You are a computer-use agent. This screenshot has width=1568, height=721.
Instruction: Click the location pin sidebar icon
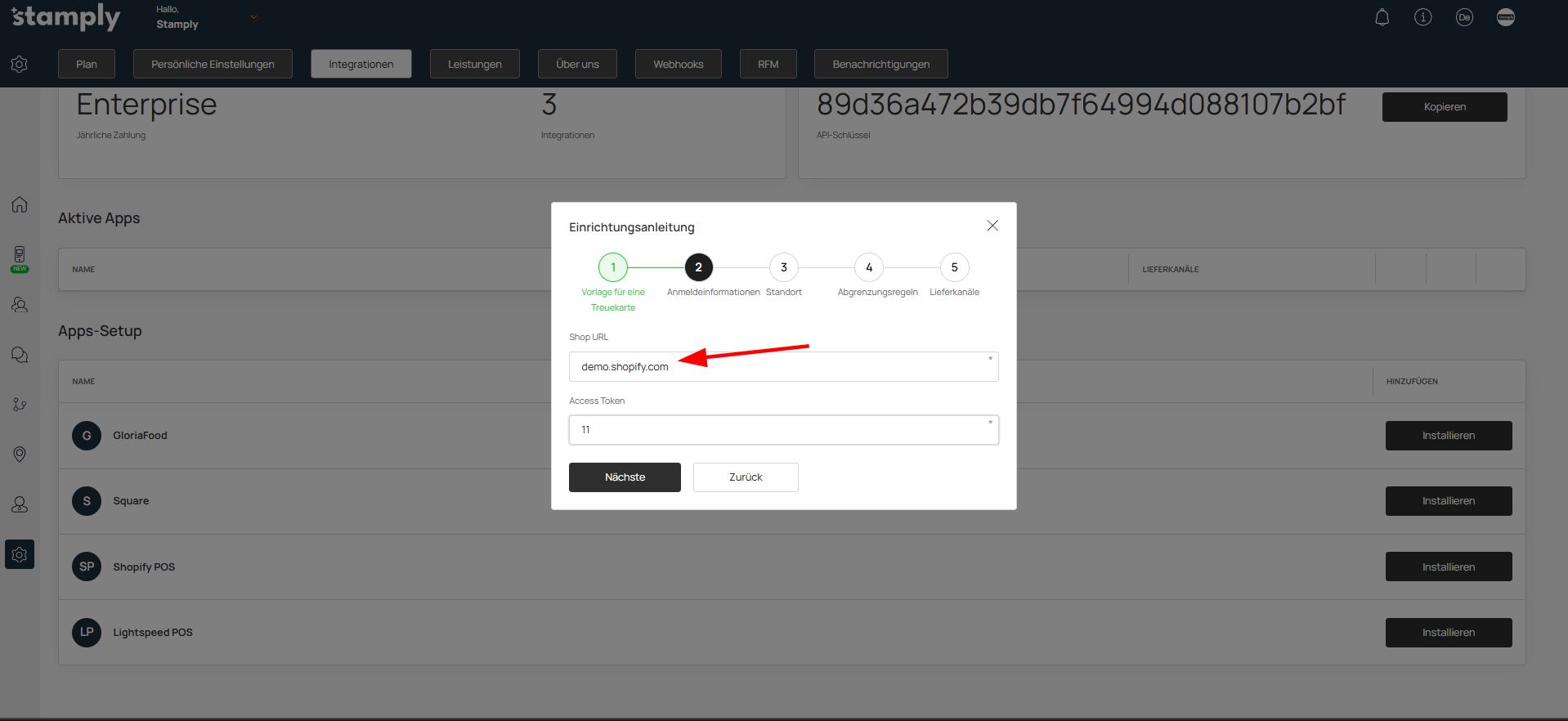[20, 455]
